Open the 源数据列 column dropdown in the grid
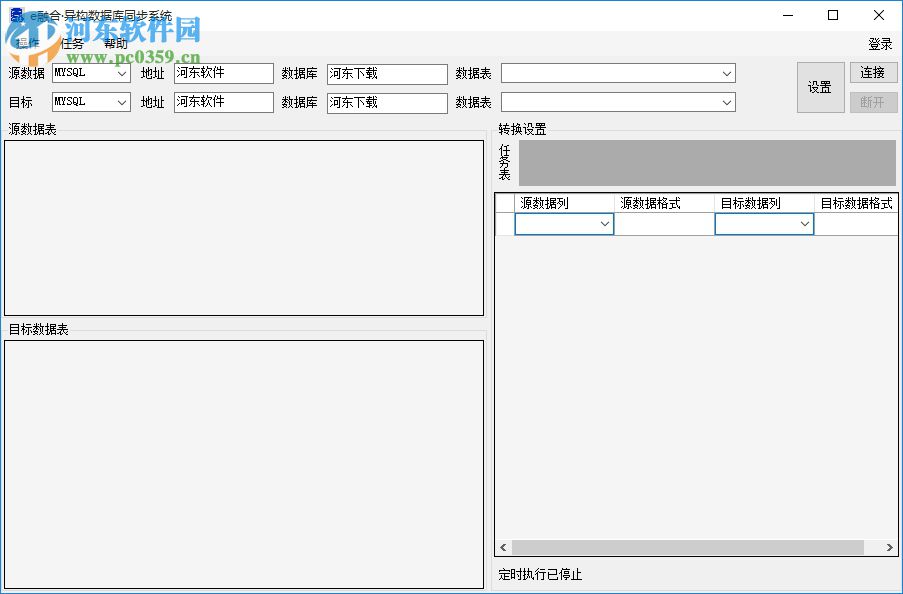The height and width of the screenshot is (594, 903). click(x=604, y=223)
